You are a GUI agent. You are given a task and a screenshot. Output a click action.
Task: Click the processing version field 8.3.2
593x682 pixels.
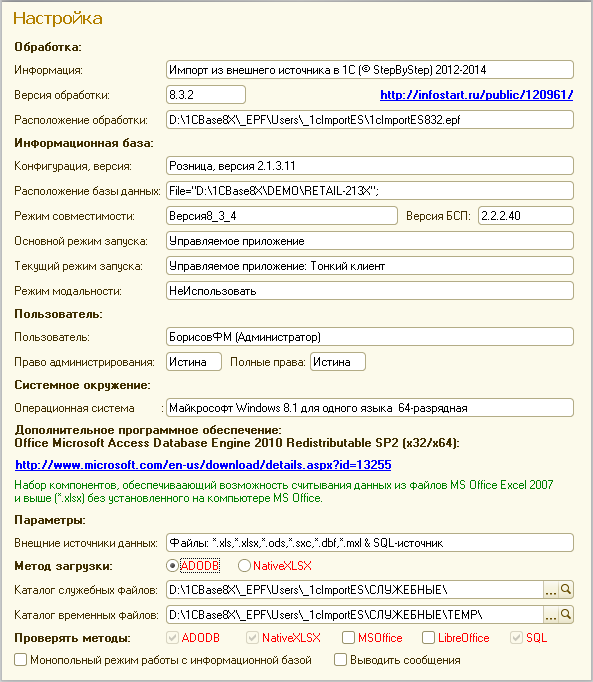[206, 94]
